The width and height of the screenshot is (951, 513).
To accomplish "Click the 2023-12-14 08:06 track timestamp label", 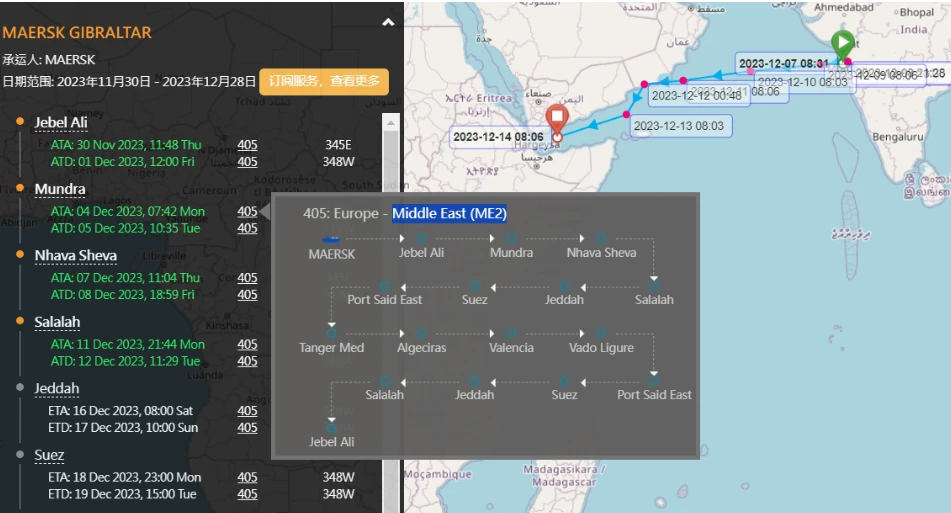I will pos(499,137).
